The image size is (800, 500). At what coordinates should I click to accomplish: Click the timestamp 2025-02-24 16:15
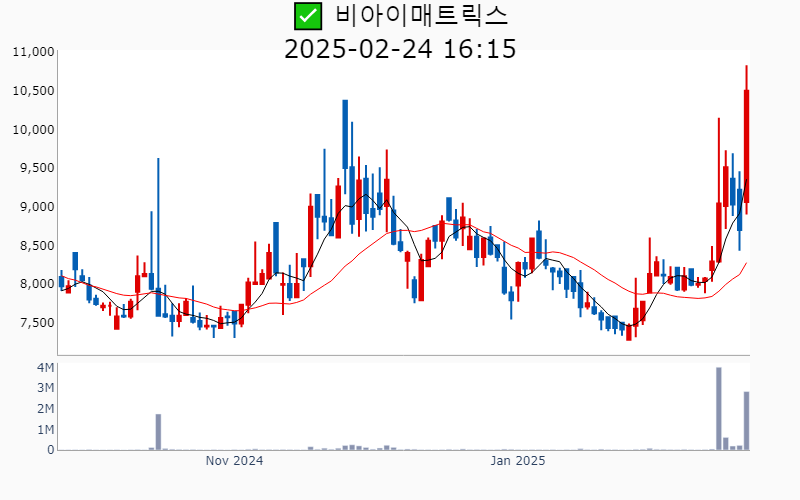[400, 49]
